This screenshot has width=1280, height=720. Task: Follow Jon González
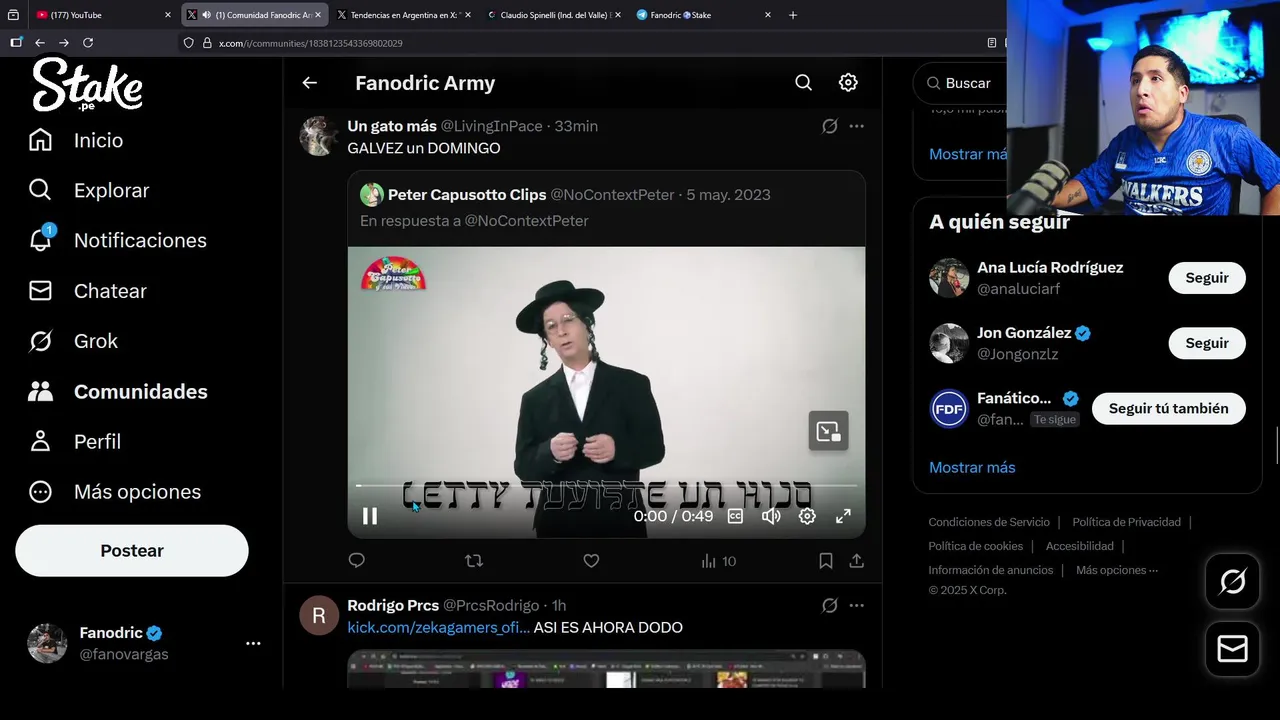[x=1207, y=343]
